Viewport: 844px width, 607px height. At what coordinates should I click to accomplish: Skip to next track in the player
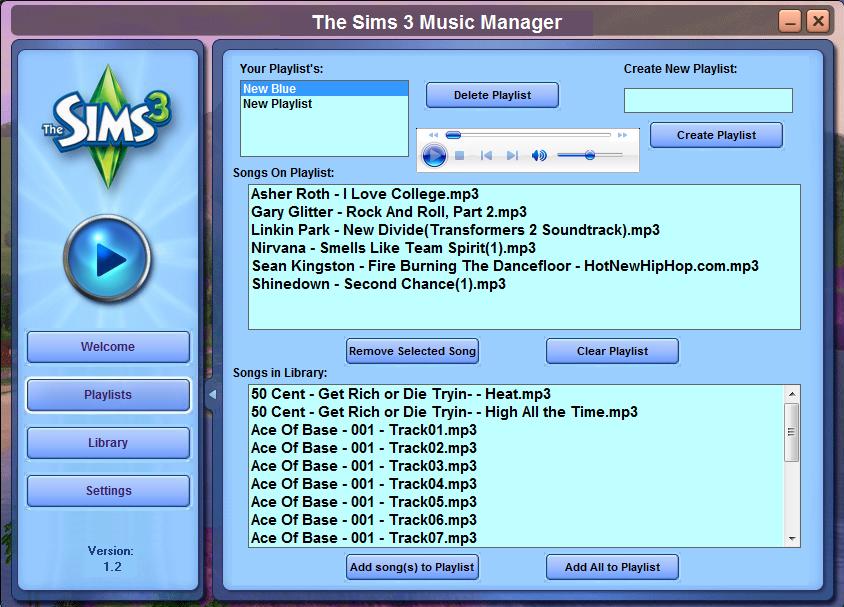pyautogui.click(x=511, y=155)
